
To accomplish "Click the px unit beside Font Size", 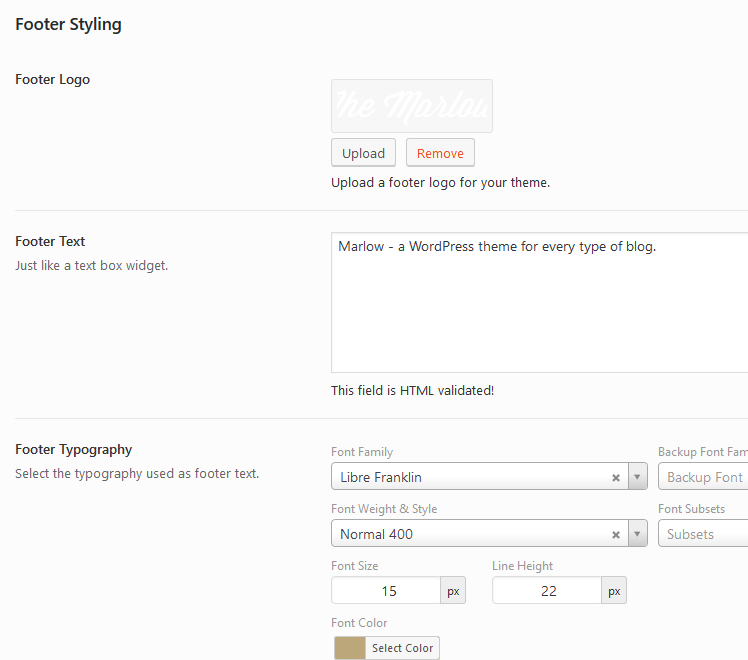I will pyautogui.click(x=453, y=591).
